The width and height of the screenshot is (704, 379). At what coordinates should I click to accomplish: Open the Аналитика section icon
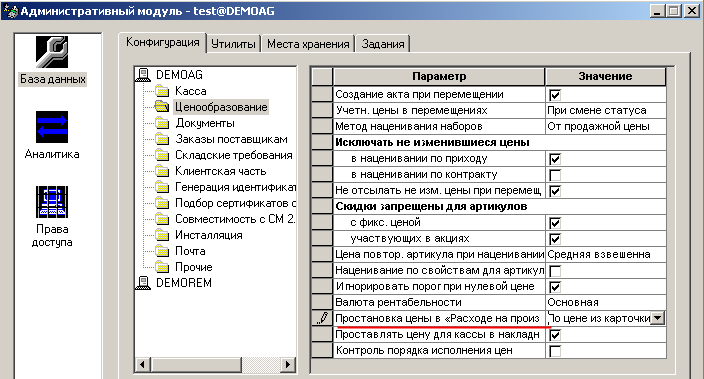tap(52, 127)
